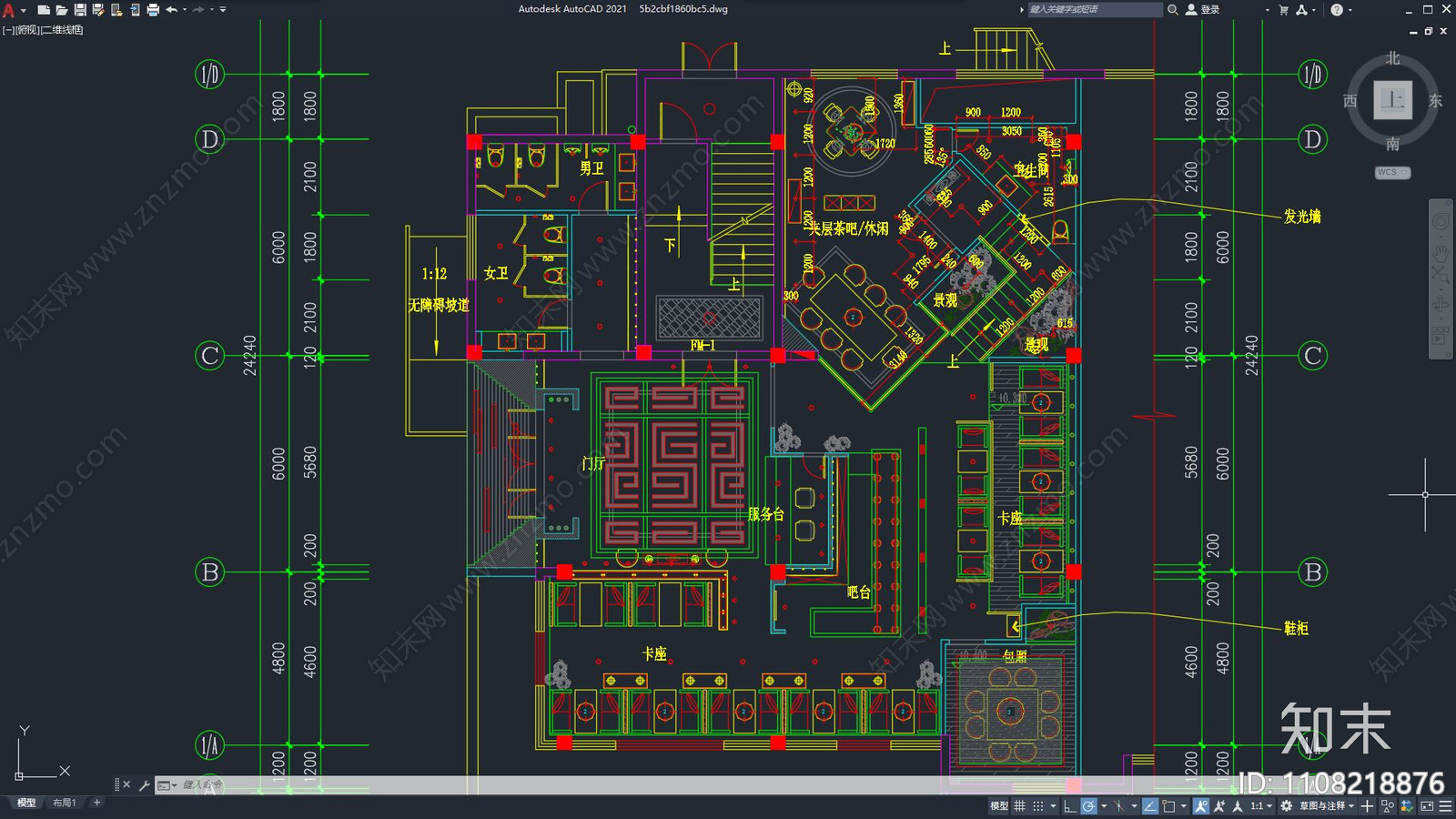
Task: Click the Plot (printer) icon
Action: (153, 9)
